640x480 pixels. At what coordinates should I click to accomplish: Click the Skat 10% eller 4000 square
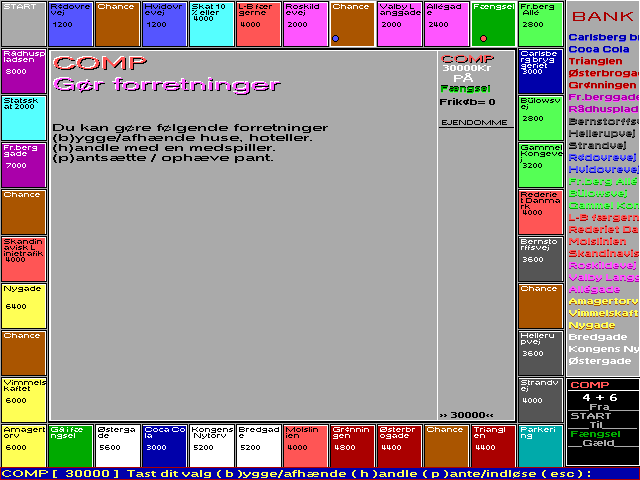pyautogui.click(x=211, y=24)
